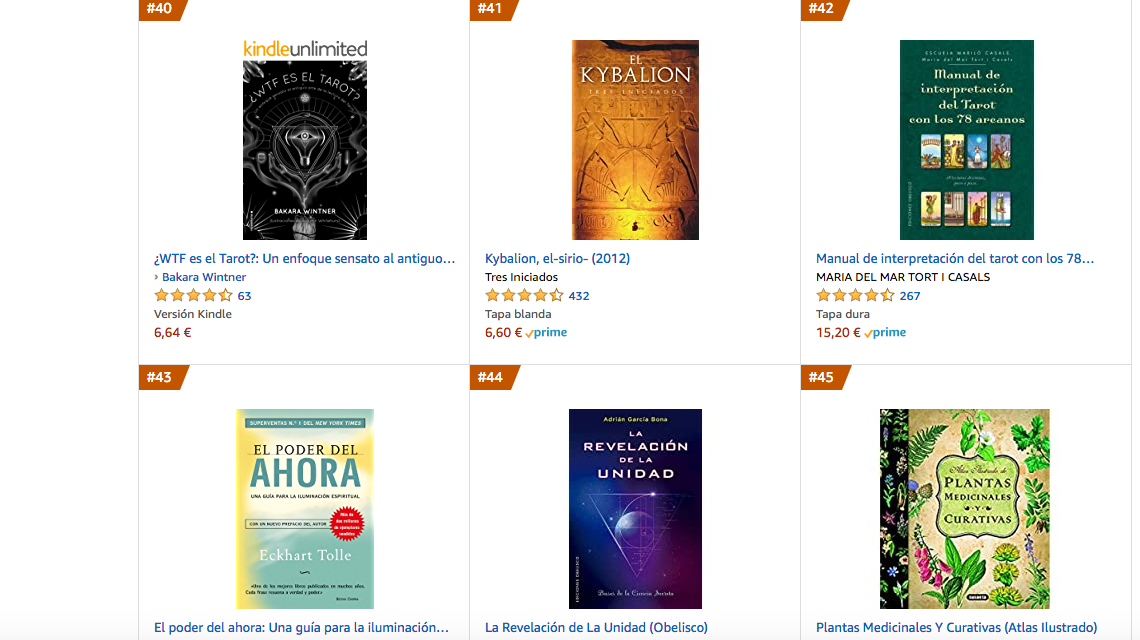Click the Kybalion star rating icons

(x=524, y=295)
